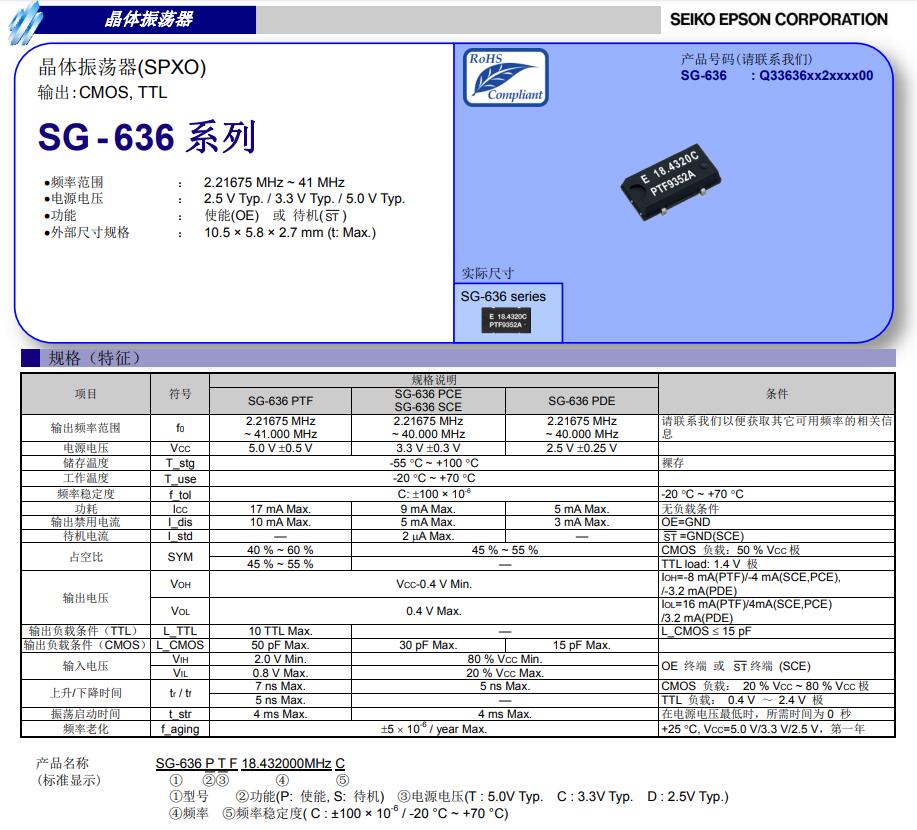Click the small actual-size chip image
Screen dimensions: 917x830
click(x=506, y=320)
